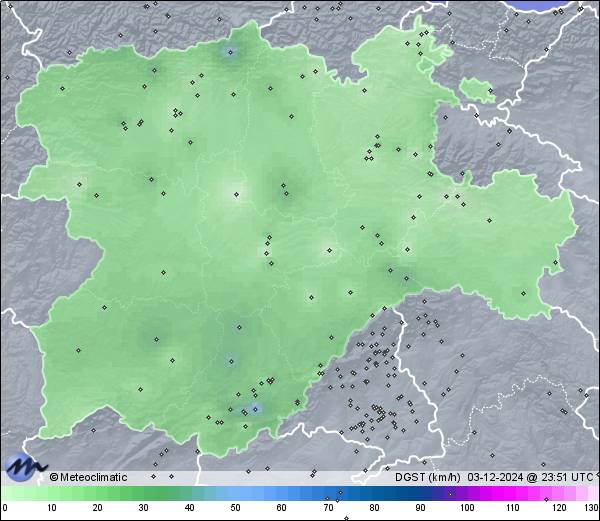Pick the light blue swatch above 50
Screen dimensions: 600x521
[x=235, y=493]
